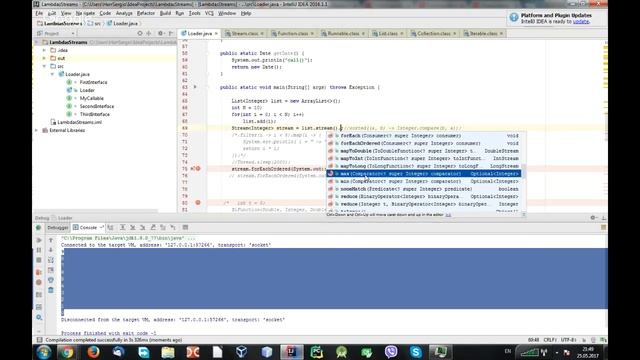Click the Loader.java breadcrumb in navigation bar

122,24
